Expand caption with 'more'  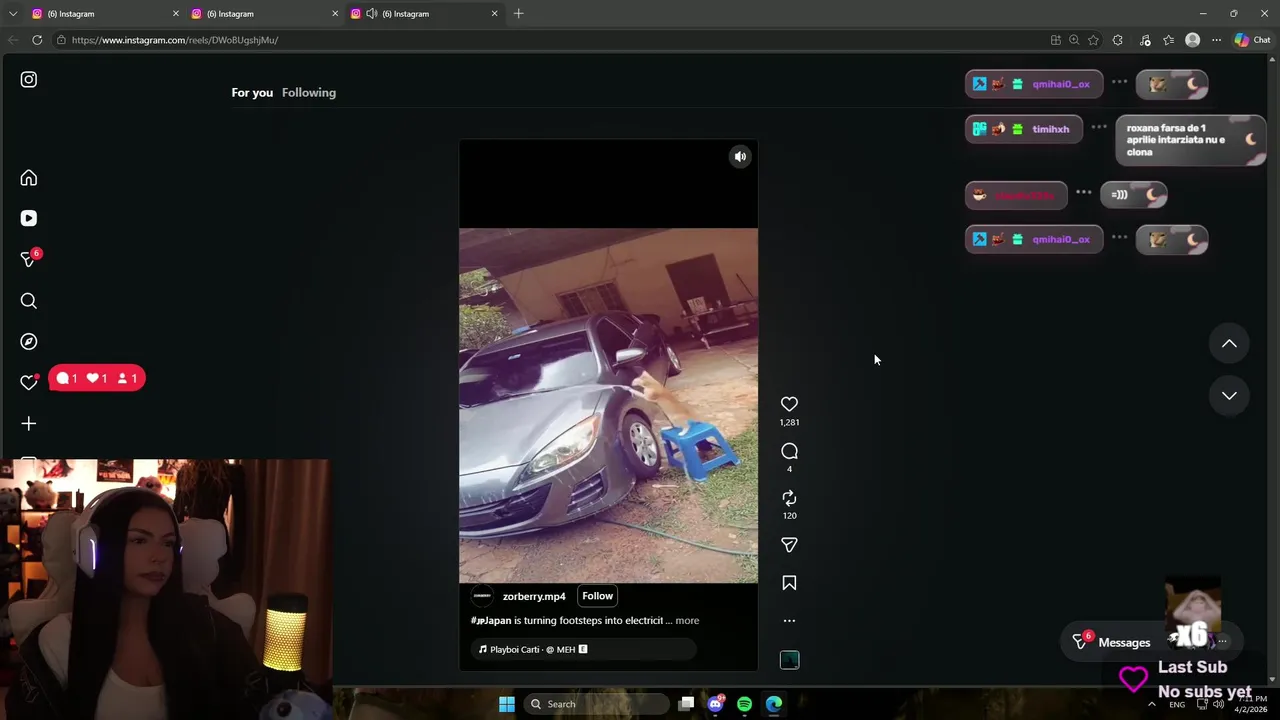pos(687,620)
